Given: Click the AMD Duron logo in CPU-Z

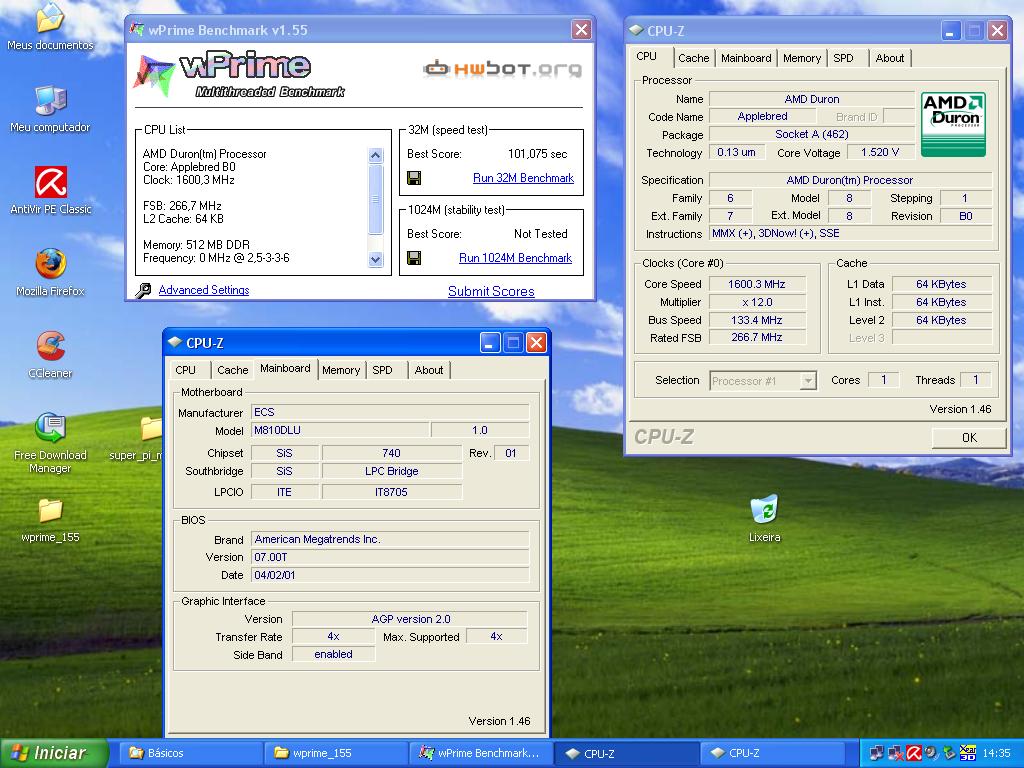Looking at the screenshot, I should [x=953, y=124].
